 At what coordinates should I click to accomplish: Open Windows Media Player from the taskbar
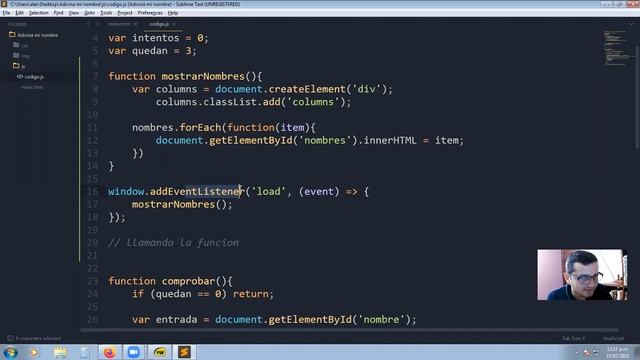click(35, 352)
